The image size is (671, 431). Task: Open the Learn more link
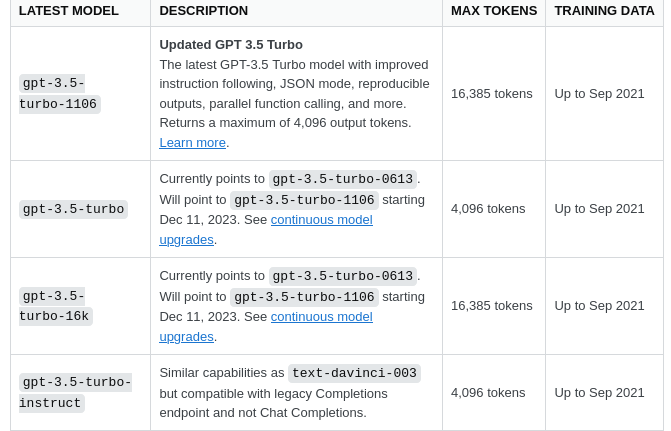192,143
